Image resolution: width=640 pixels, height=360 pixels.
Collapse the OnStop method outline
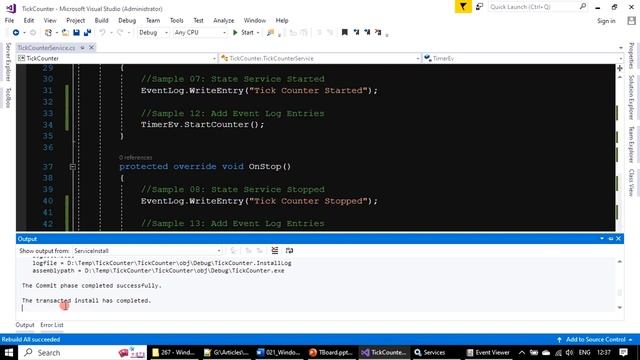tap(72, 167)
